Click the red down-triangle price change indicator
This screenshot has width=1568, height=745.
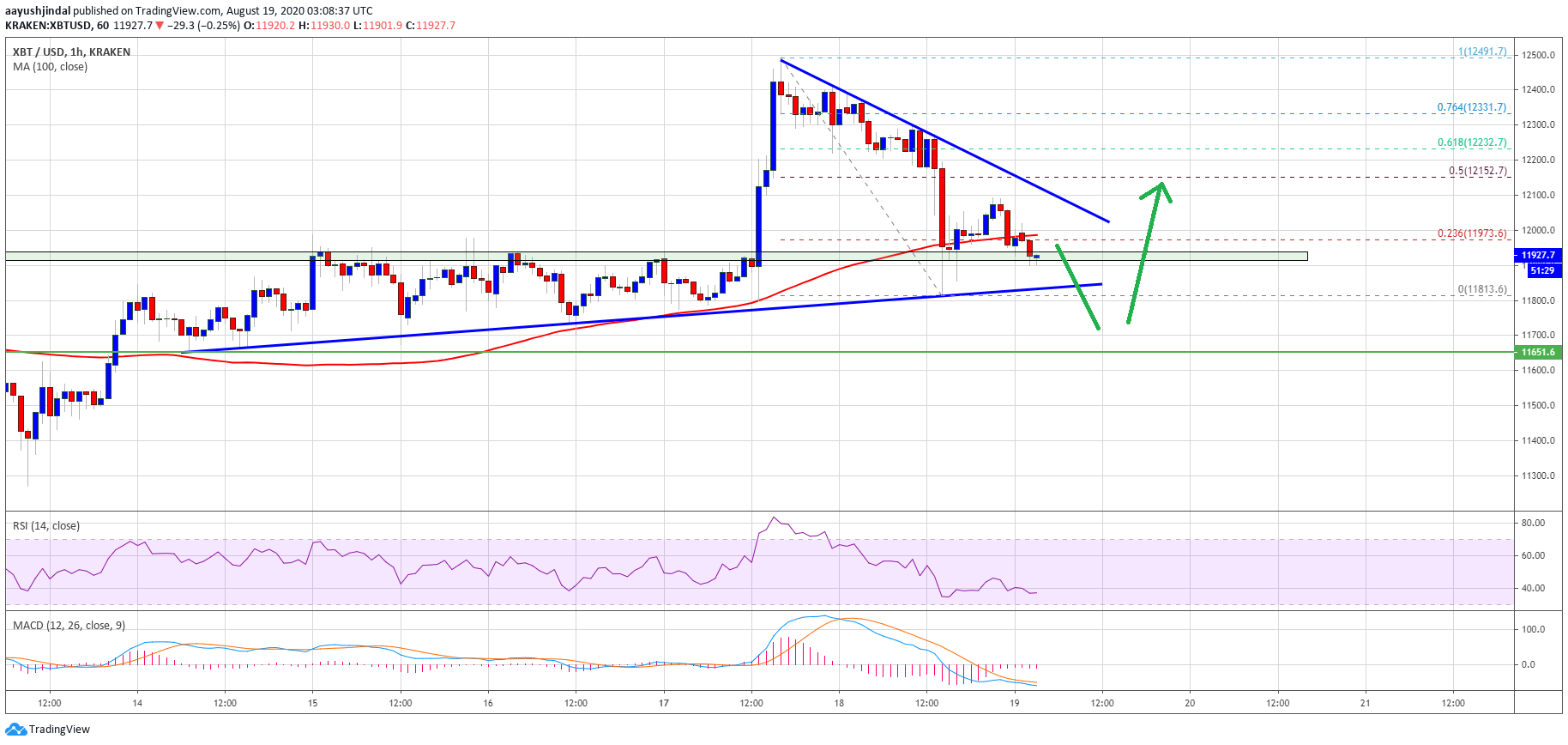point(160,26)
